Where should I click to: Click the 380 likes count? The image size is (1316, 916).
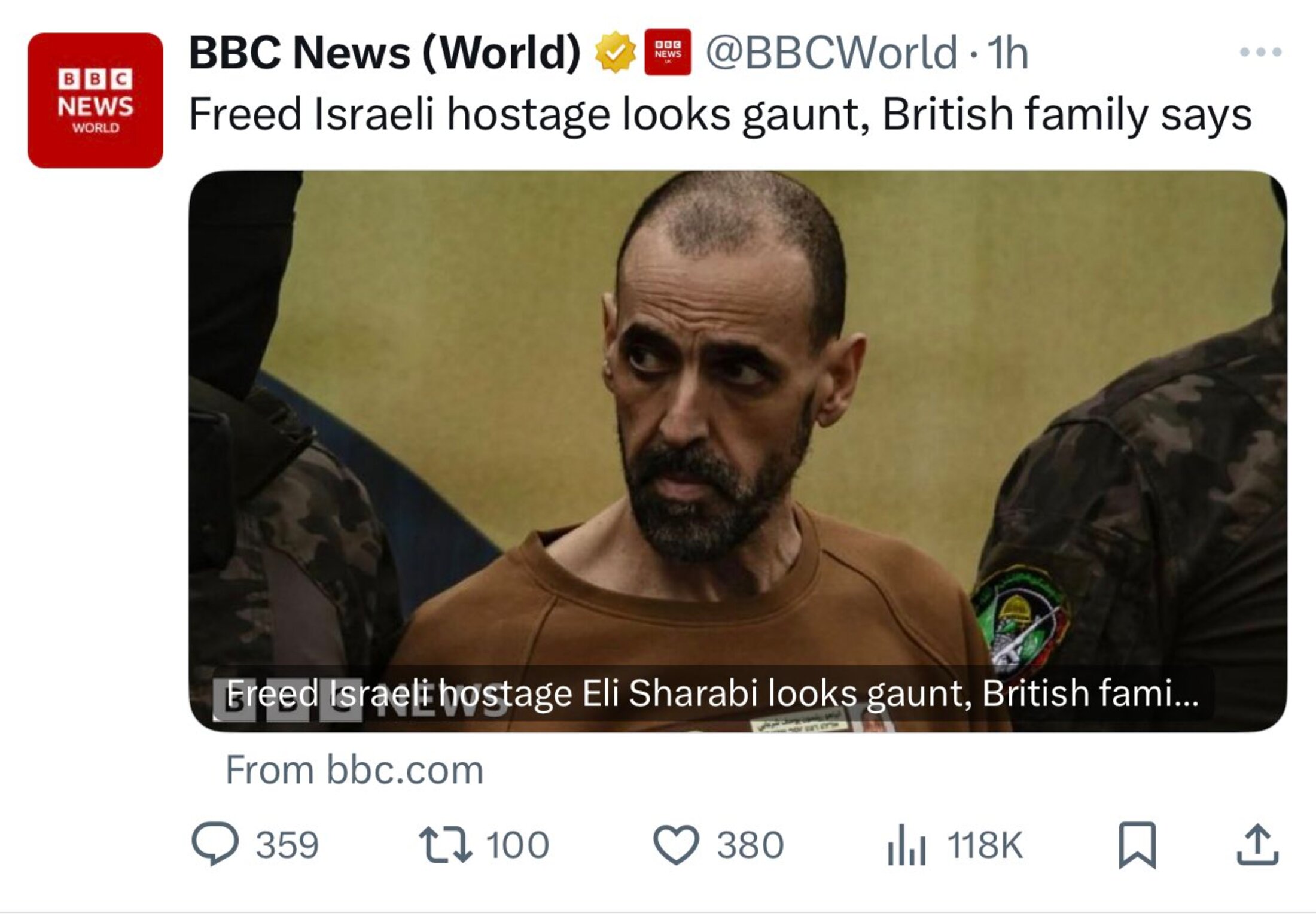tap(750, 845)
